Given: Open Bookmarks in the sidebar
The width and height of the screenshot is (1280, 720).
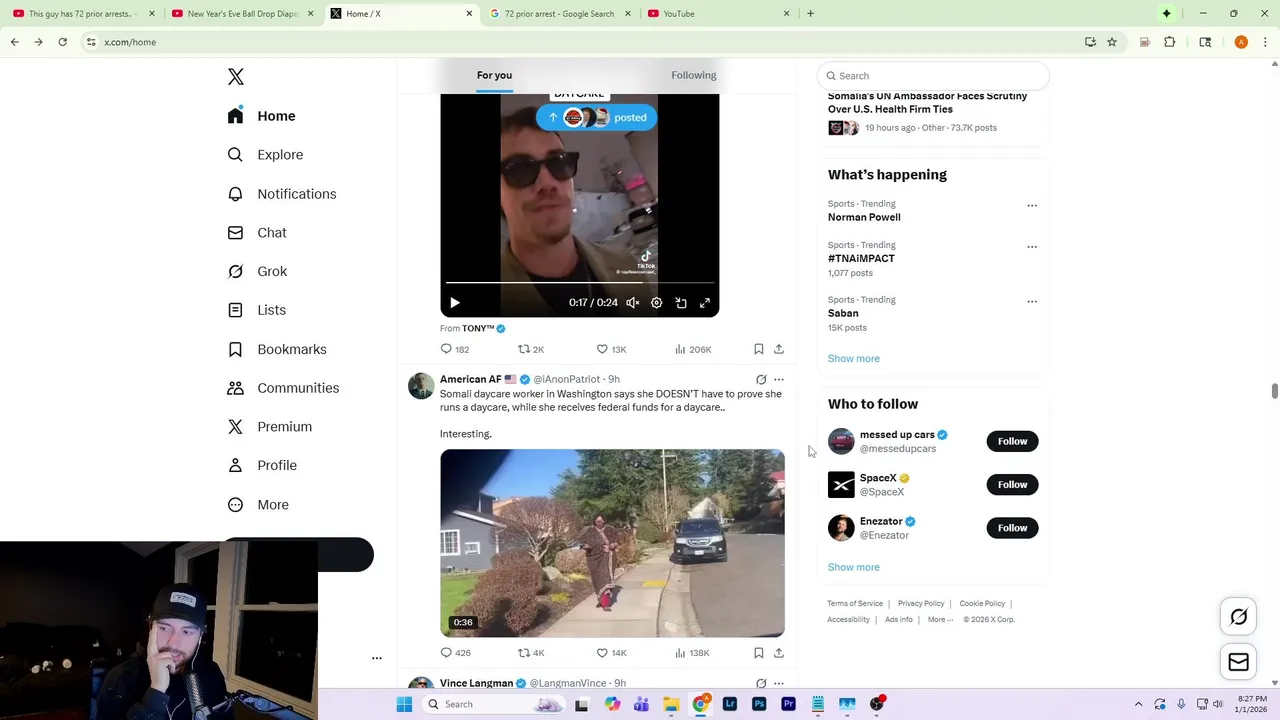Looking at the screenshot, I should pos(277,349).
